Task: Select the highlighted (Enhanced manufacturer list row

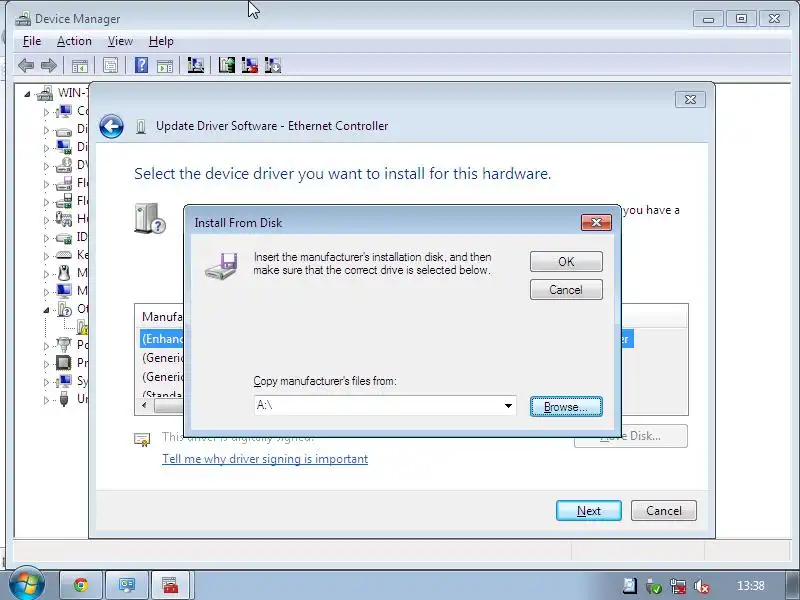Action: (x=162, y=339)
